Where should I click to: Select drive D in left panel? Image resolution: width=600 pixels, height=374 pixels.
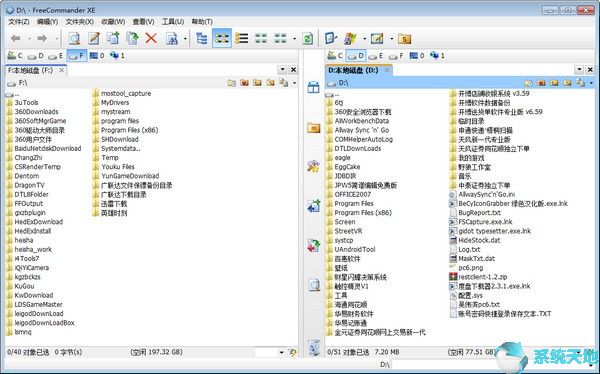[36, 56]
